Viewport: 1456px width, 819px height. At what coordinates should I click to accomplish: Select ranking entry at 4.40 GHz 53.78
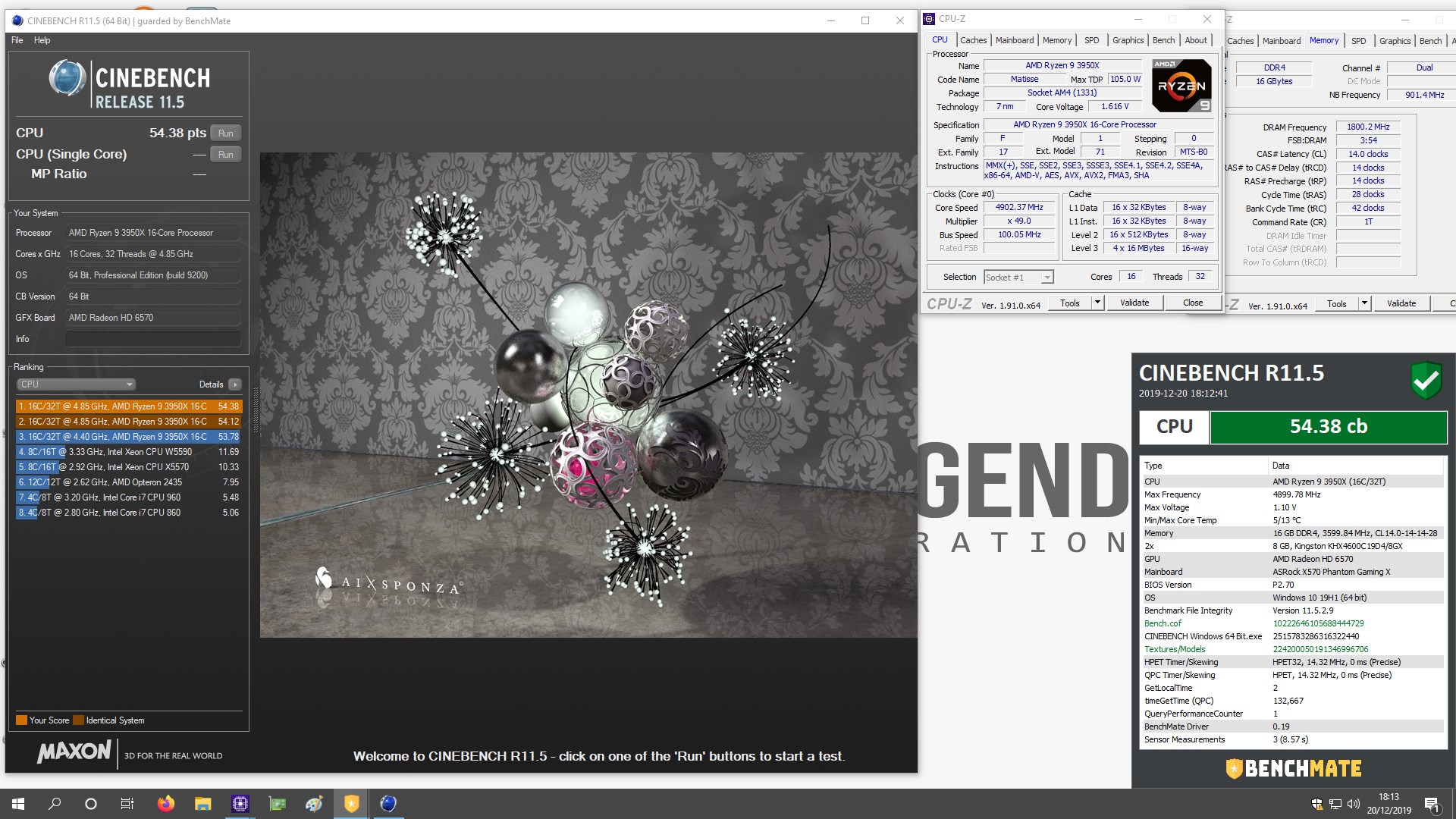(128, 437)
